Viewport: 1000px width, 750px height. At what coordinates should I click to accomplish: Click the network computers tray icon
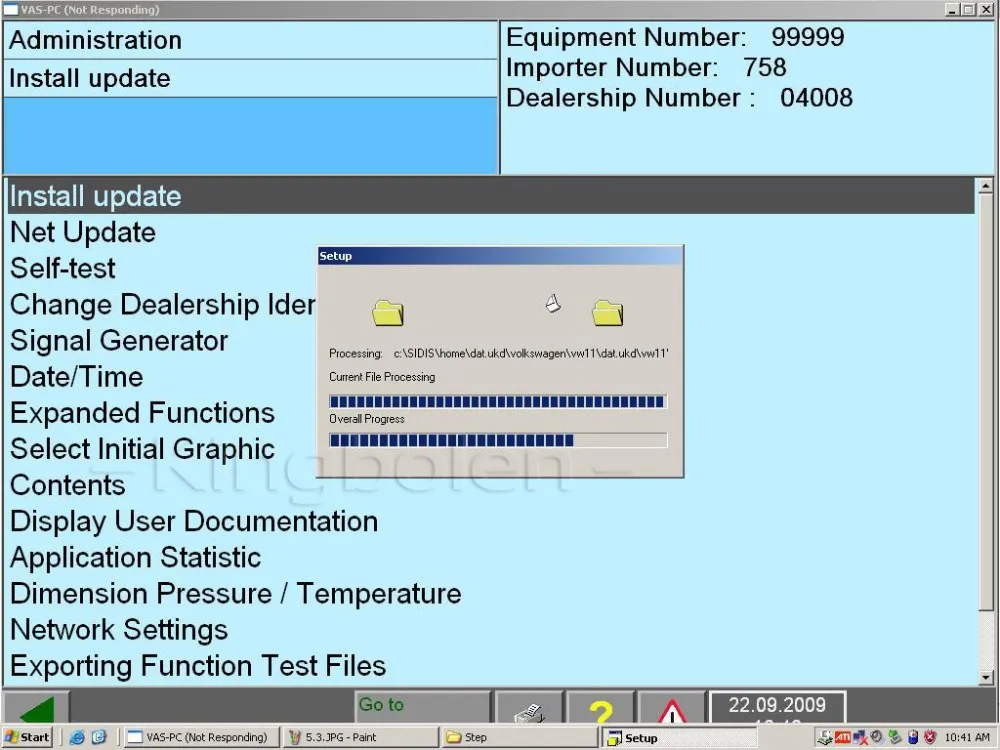click(x=860, y=738)
